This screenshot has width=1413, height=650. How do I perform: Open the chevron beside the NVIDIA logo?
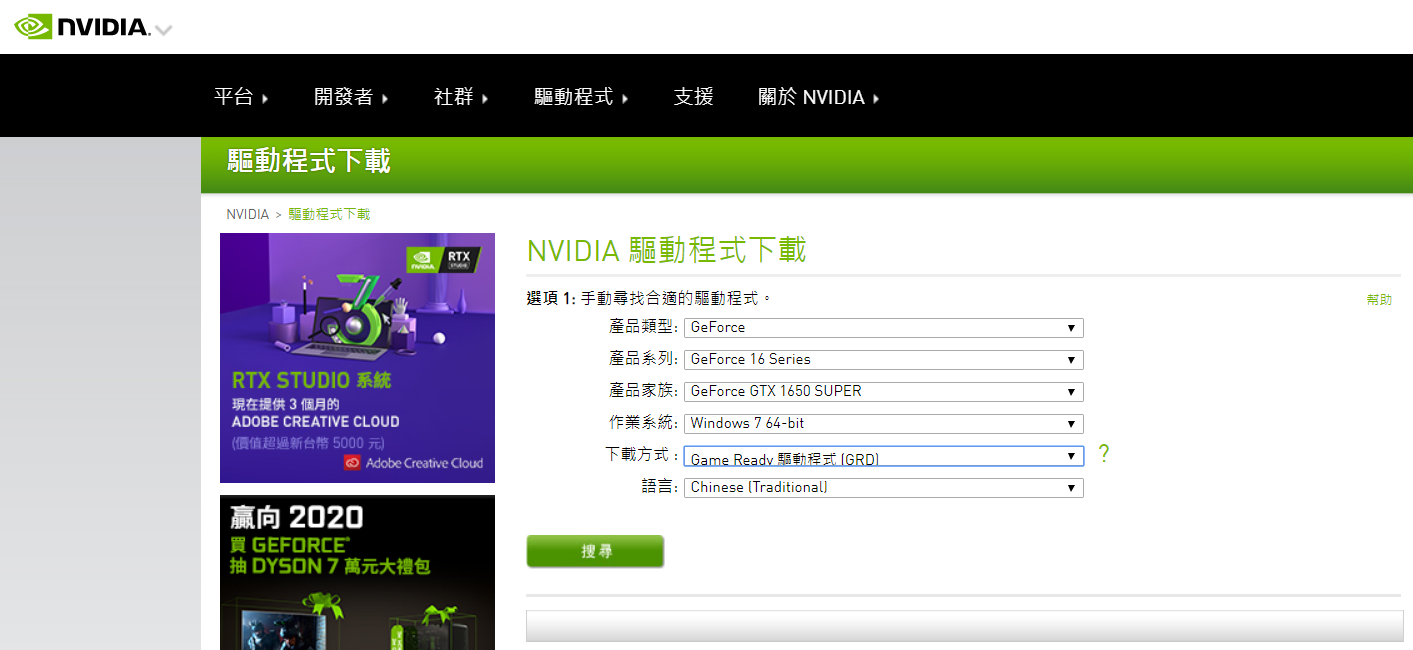(164, 30)
